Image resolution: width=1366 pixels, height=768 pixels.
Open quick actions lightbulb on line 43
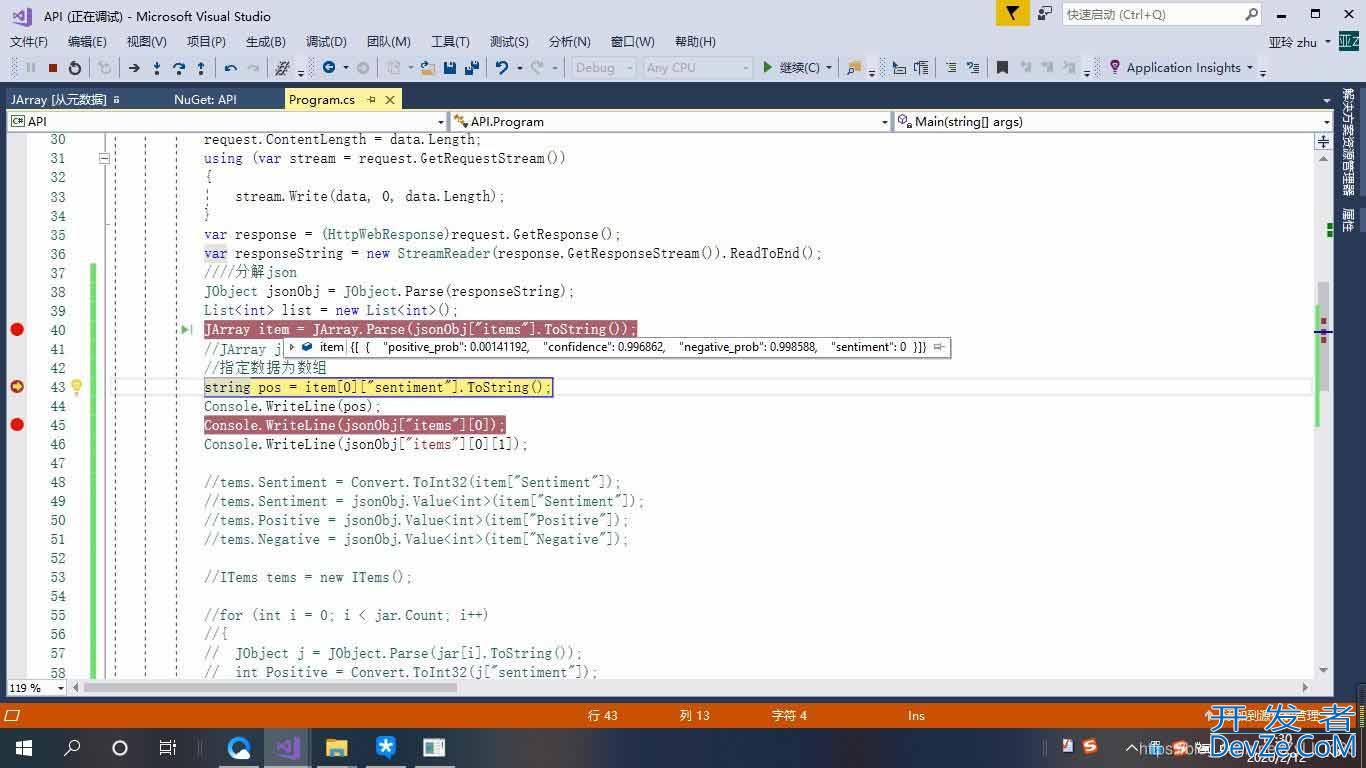tap(76, 387)
